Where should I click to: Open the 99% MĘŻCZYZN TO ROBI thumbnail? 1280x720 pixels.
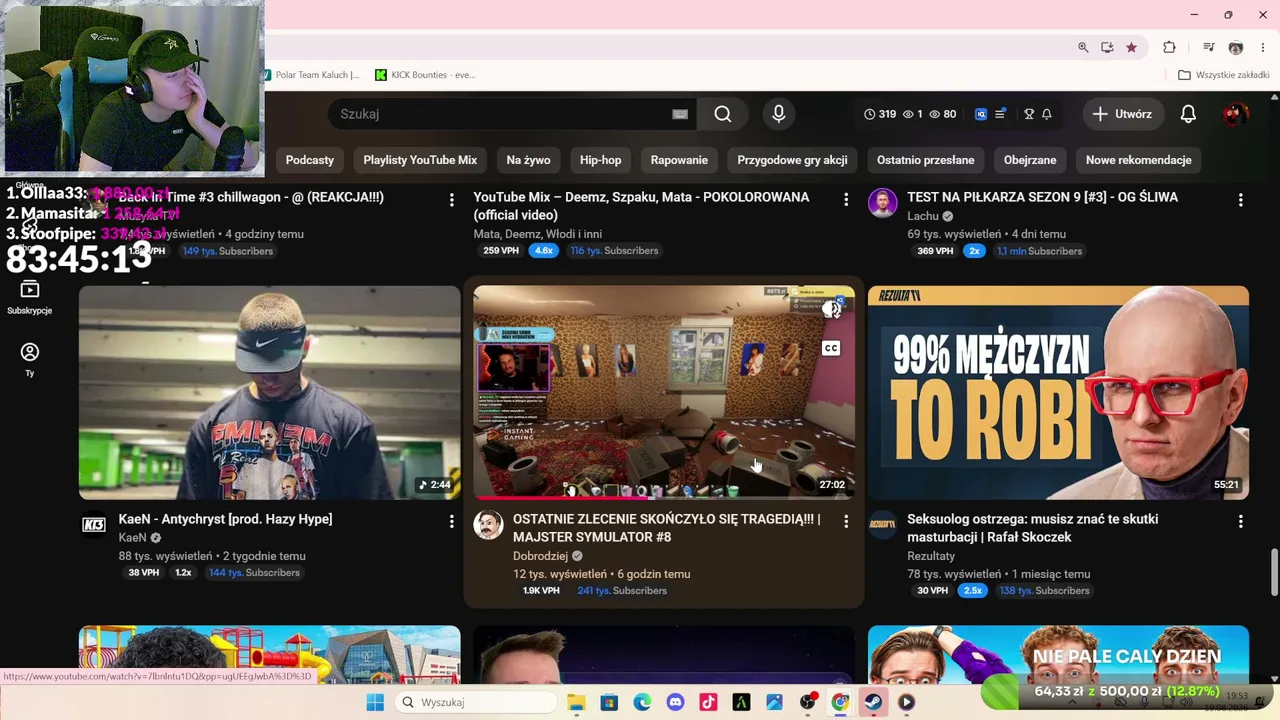[1058, 392]
